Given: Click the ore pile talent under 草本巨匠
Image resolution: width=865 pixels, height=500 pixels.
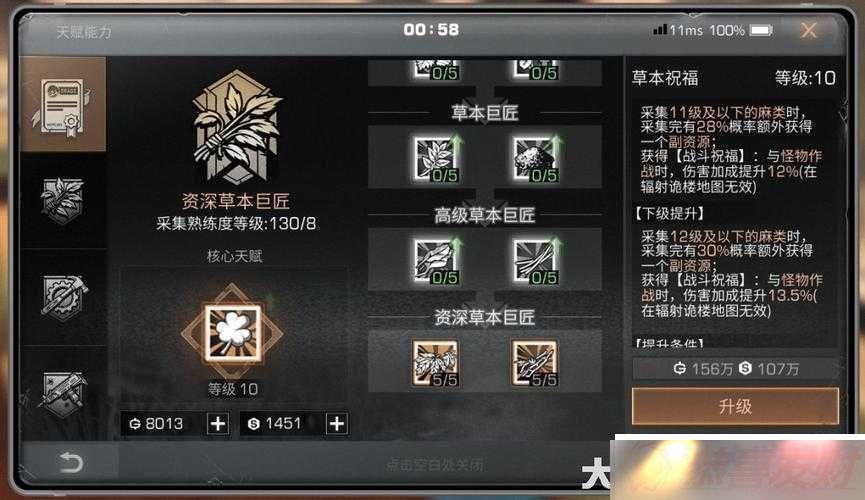Looking at the screenshot, I should pyautogui.click(x=535, y=159).
